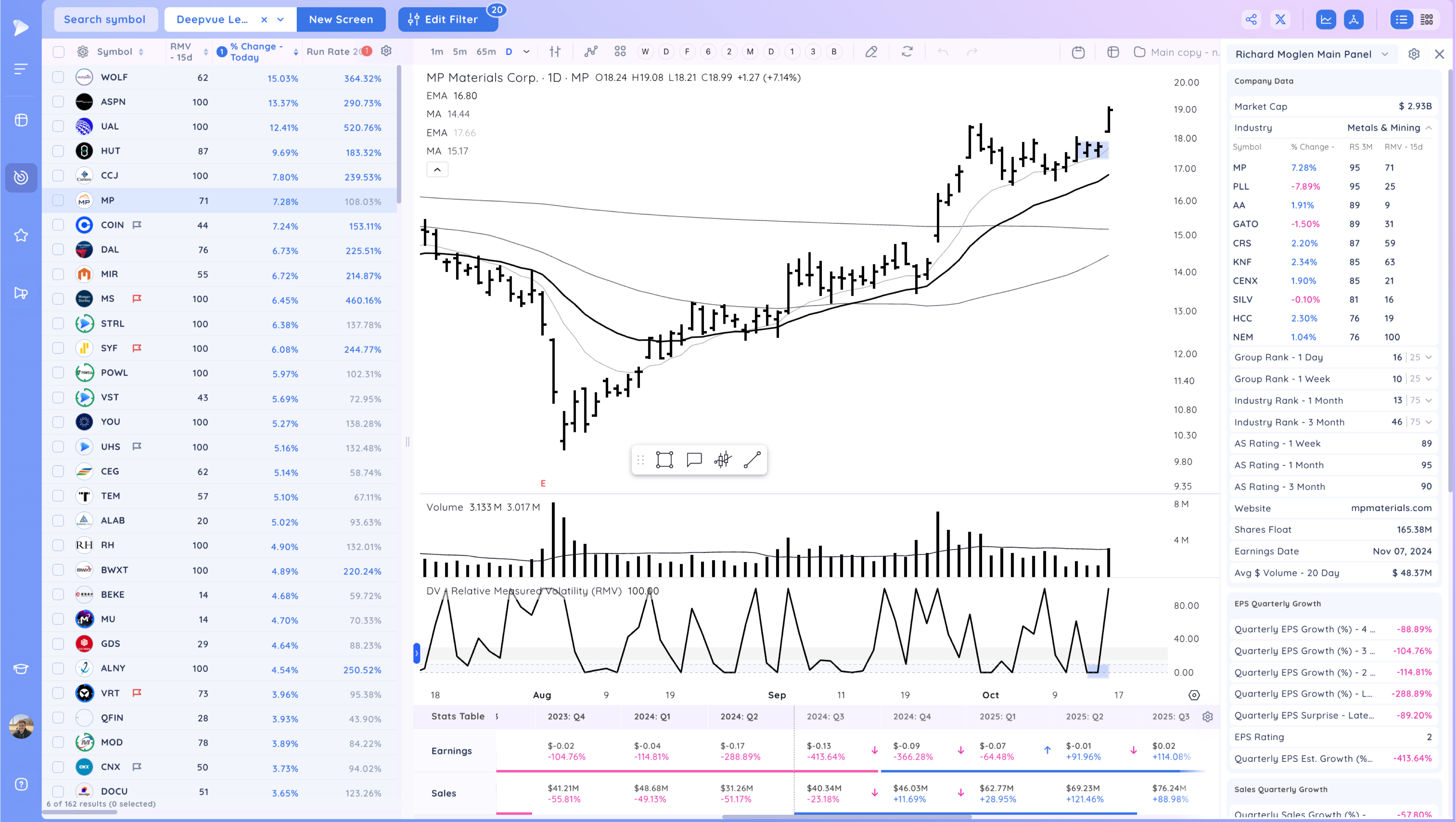
Task: Select the 5m timeframe tab
Action: point(459,51)
